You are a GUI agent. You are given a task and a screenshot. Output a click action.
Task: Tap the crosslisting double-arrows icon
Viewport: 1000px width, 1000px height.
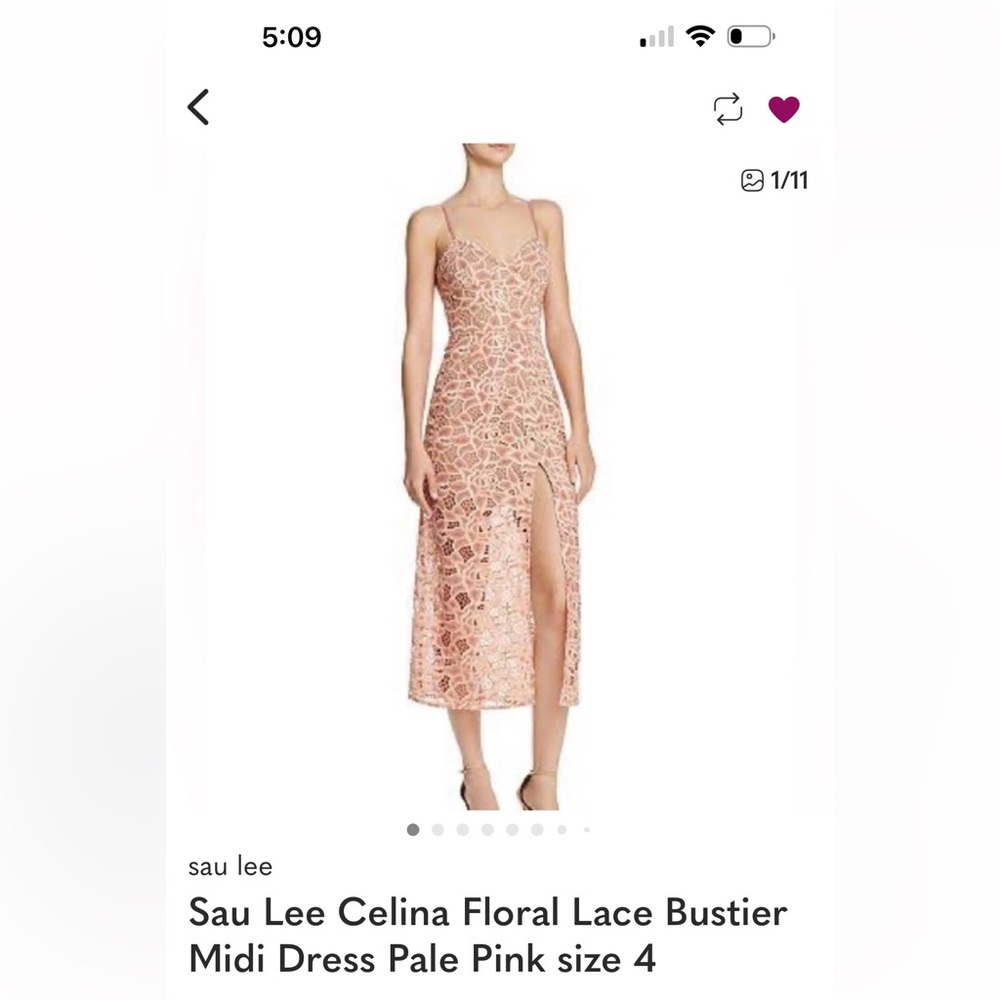[728, 106]
